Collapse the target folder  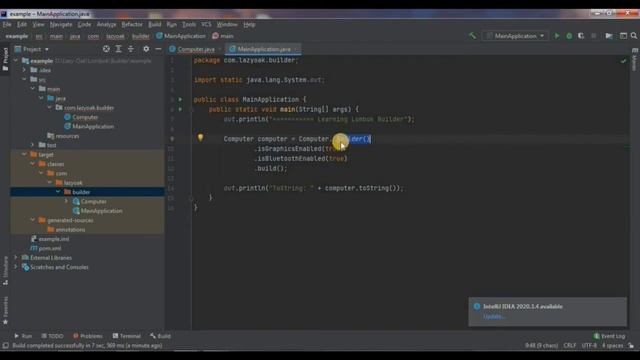point(24,154)
